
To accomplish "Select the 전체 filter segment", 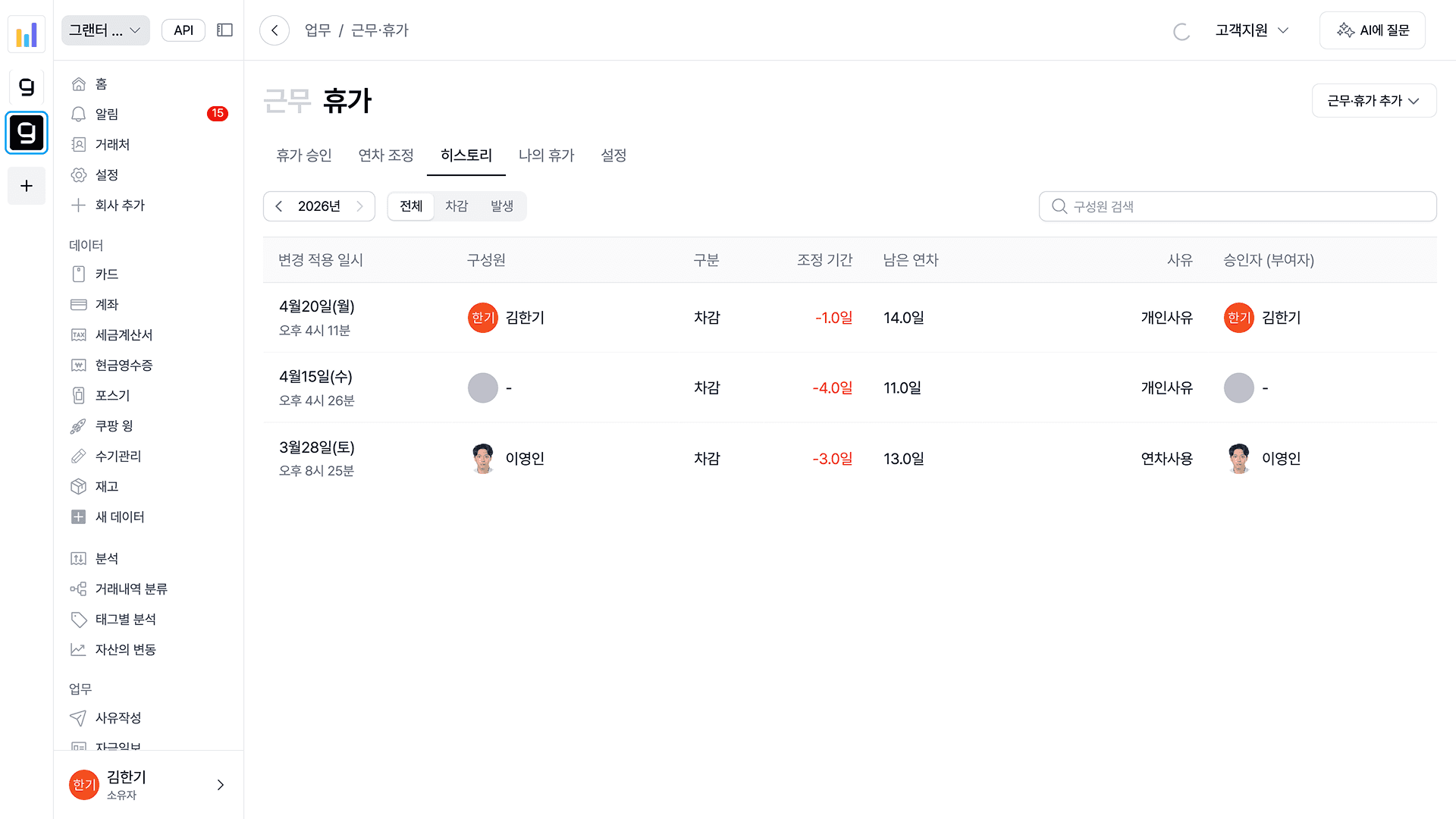I will [x=411, y=206].
